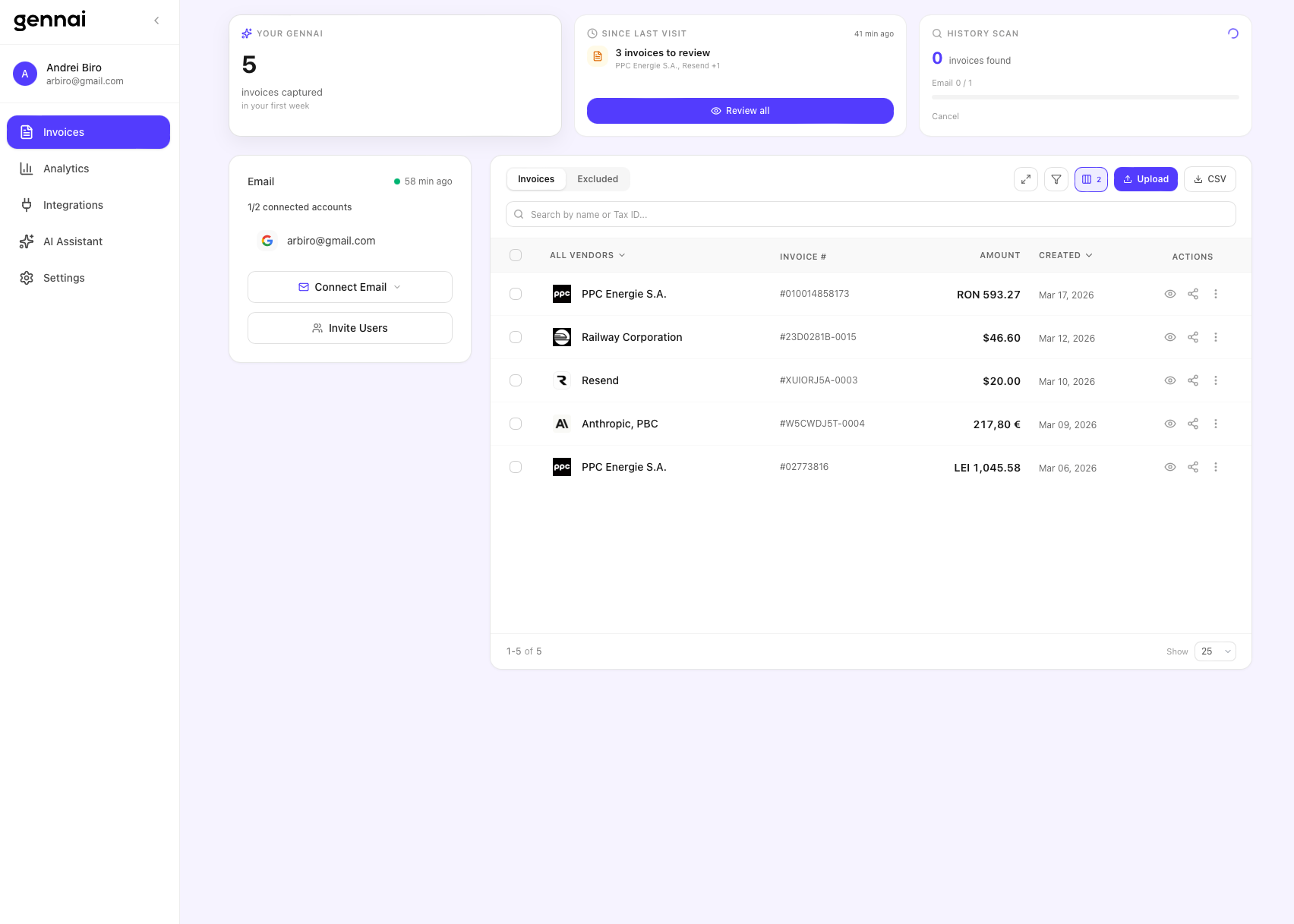Open more options for Railway Corporation row

click(1215, 337)
